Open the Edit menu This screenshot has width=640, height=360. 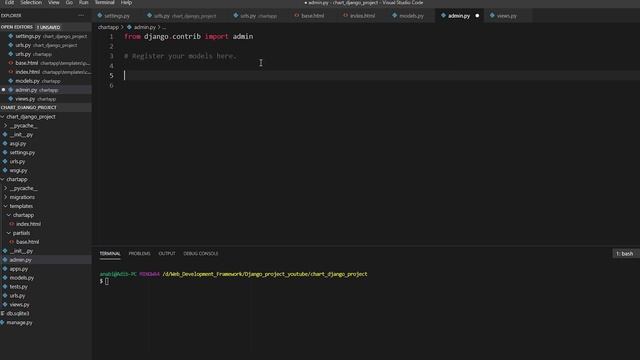(9, 2)
